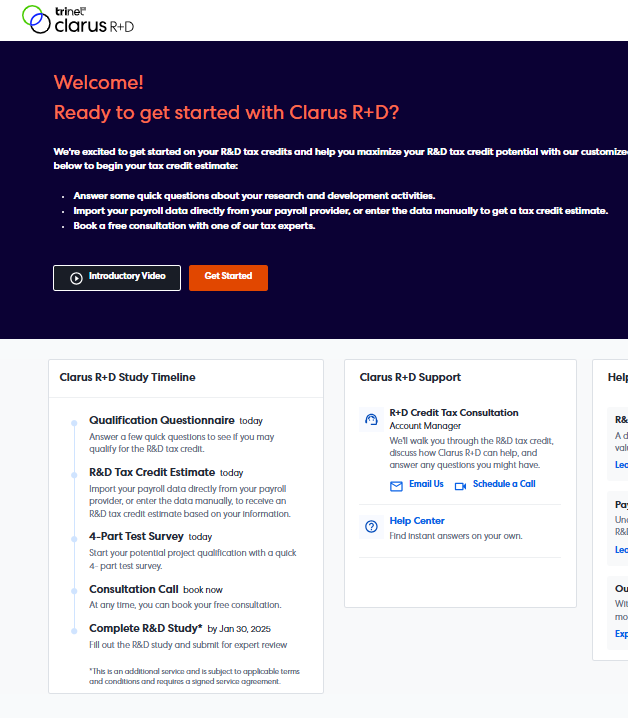
Task: Click the video camera icon beside Schedule a Call
Action: [x=460, y=486]
